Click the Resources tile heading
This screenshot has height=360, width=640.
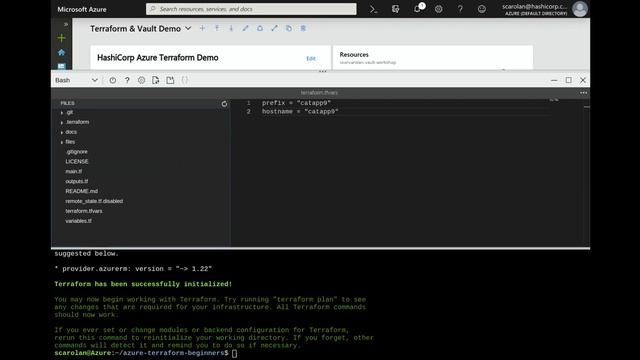point(354,55)
